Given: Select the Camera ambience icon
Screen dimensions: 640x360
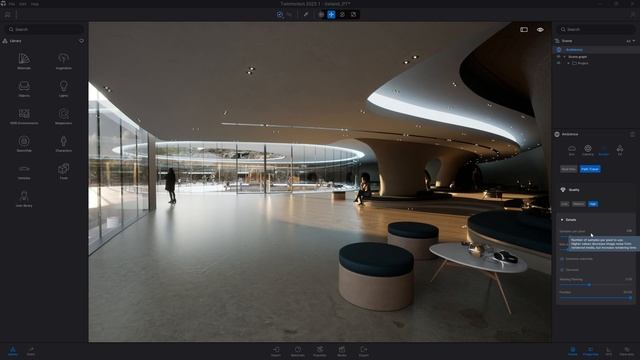Looking at the screenshot, I should [588, 150].
